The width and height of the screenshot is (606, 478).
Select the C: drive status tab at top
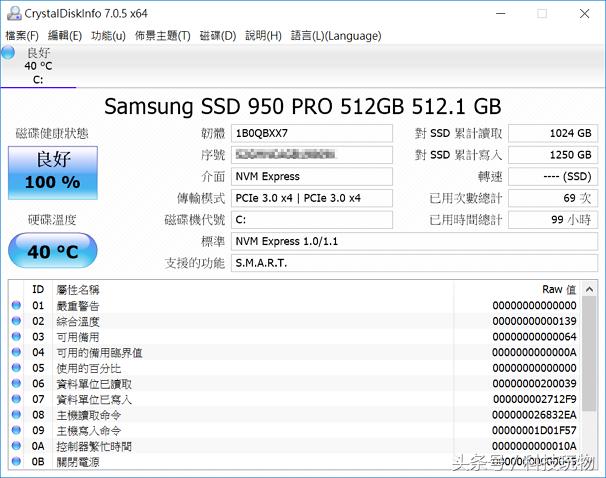tap(38, 66)
